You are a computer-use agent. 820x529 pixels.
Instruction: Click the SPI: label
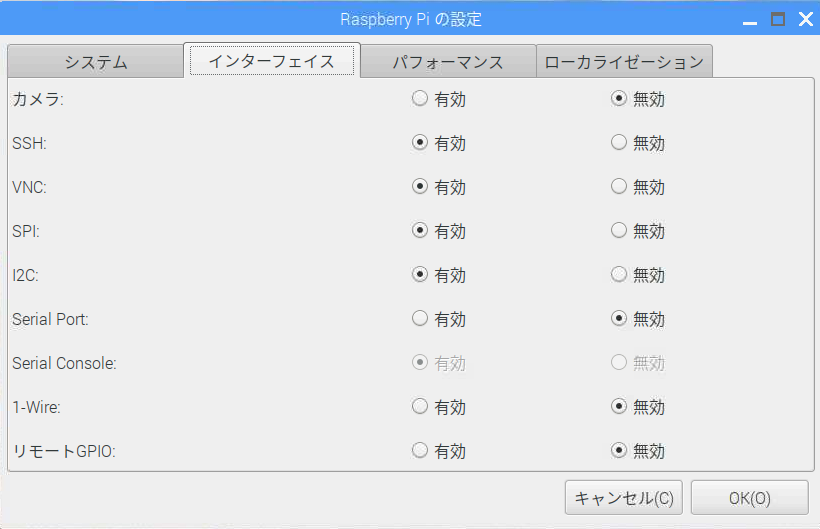(x=26, y=231)
